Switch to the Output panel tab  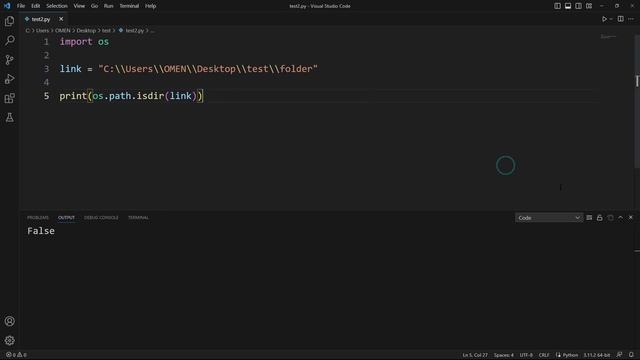coord(66,218)
